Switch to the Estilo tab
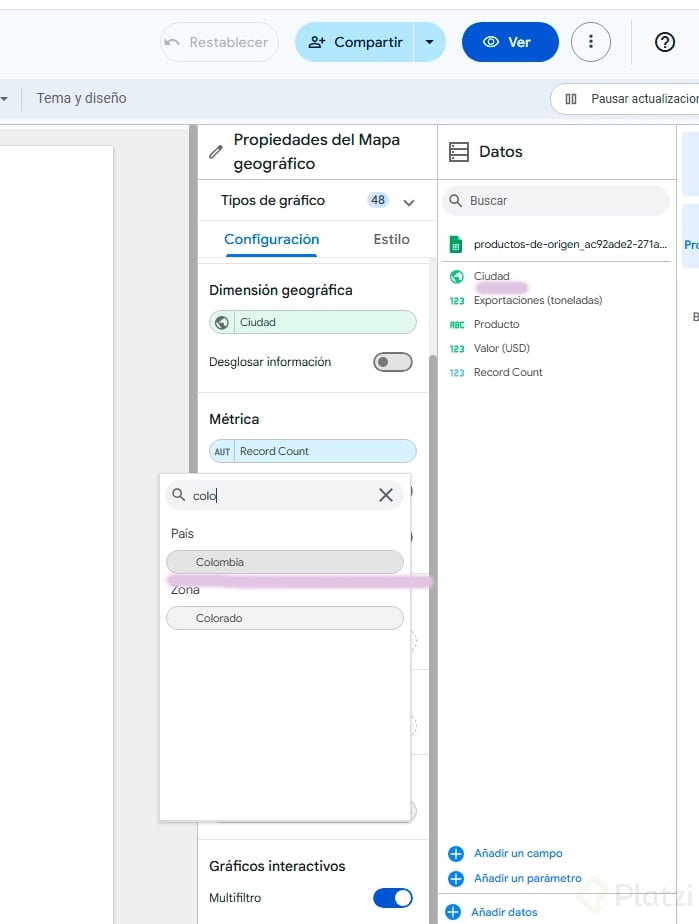The height and width of the screenshot is (924, 699). (x=391, y=239)
